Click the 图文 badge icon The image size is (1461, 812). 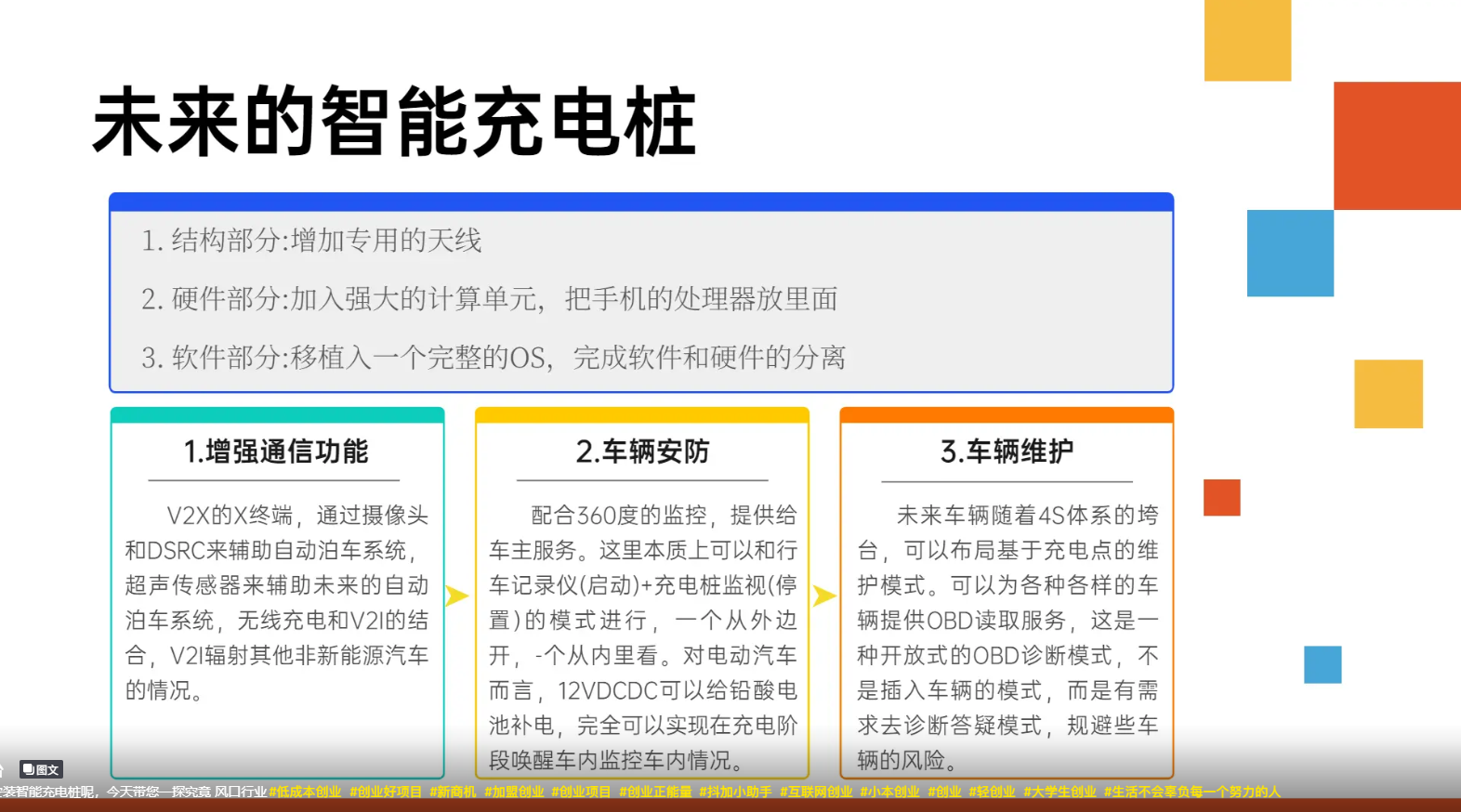42,769
